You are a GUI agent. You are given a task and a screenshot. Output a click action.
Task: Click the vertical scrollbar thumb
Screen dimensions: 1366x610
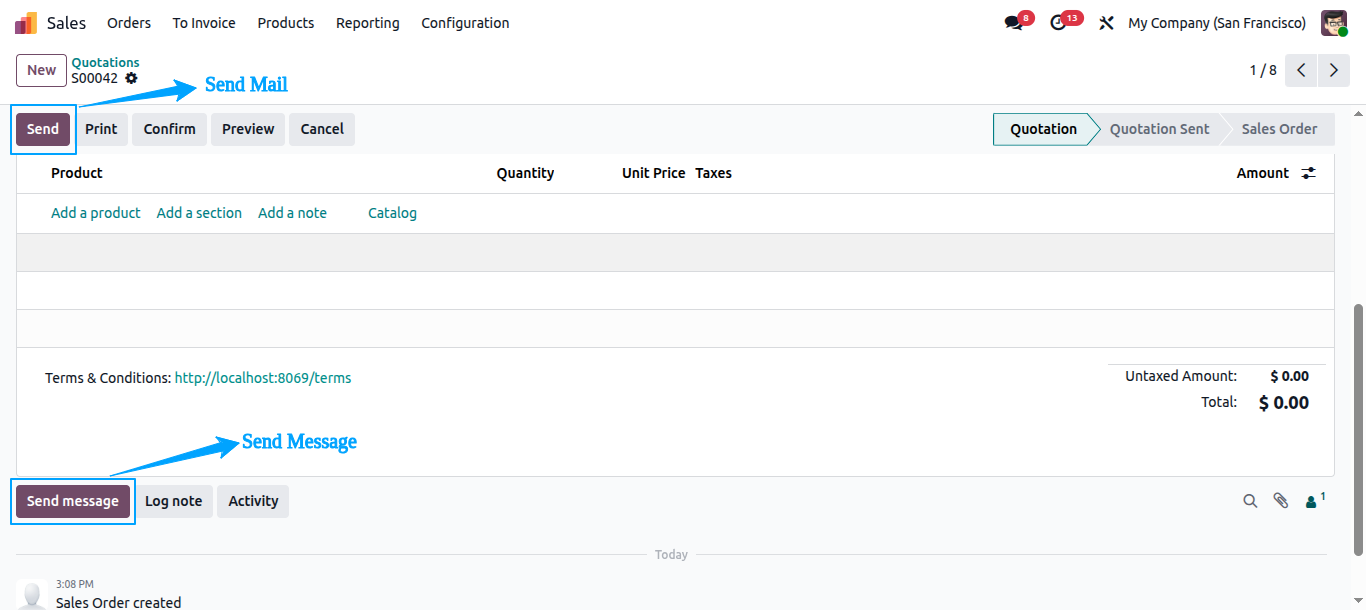(x=1358, y=430)
